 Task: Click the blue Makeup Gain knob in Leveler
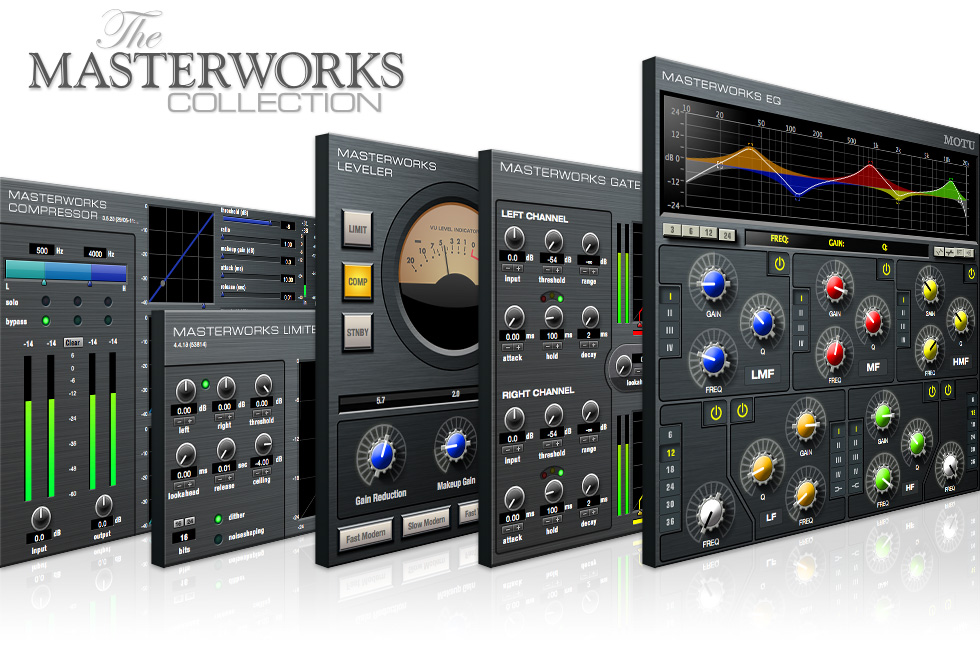click(x=456, y=445)
